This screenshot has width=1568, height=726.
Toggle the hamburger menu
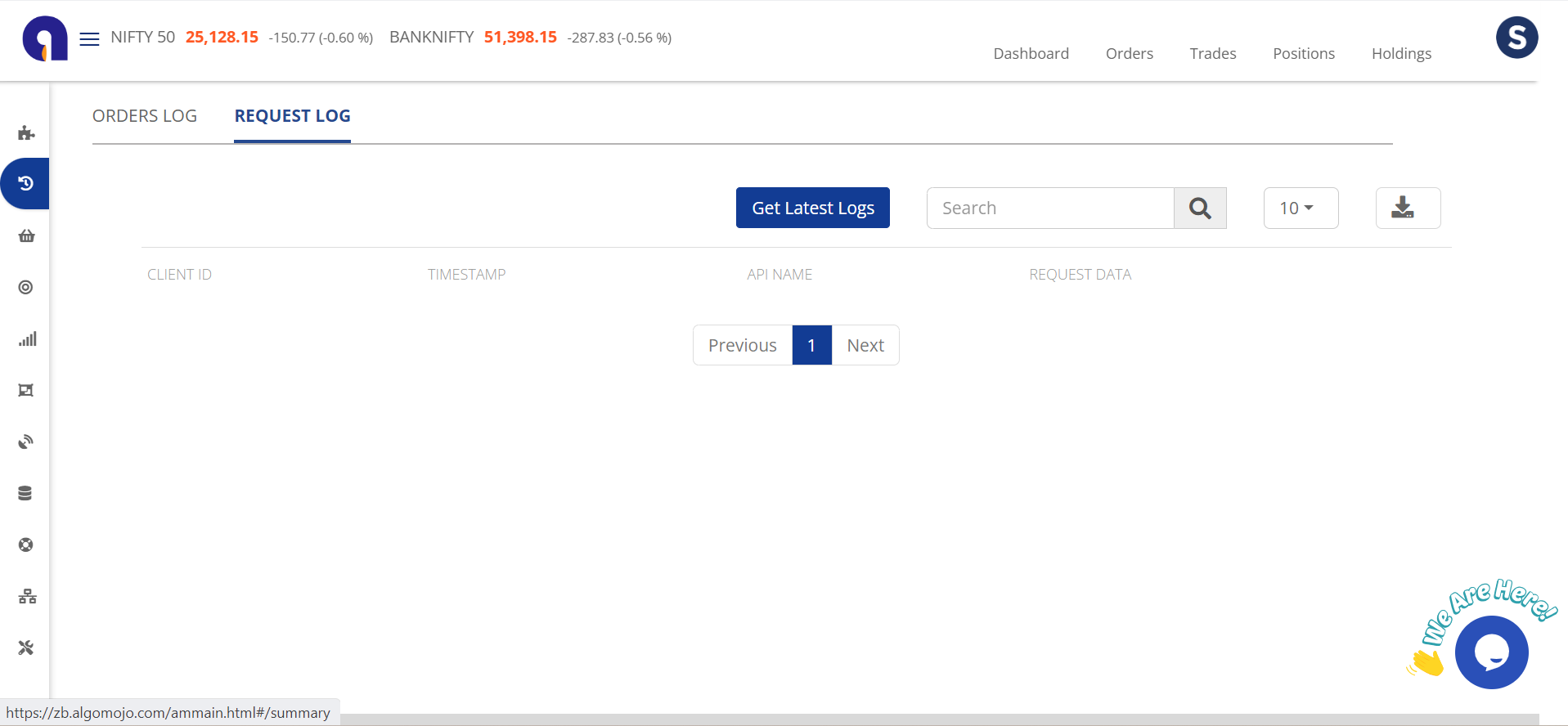89,38
